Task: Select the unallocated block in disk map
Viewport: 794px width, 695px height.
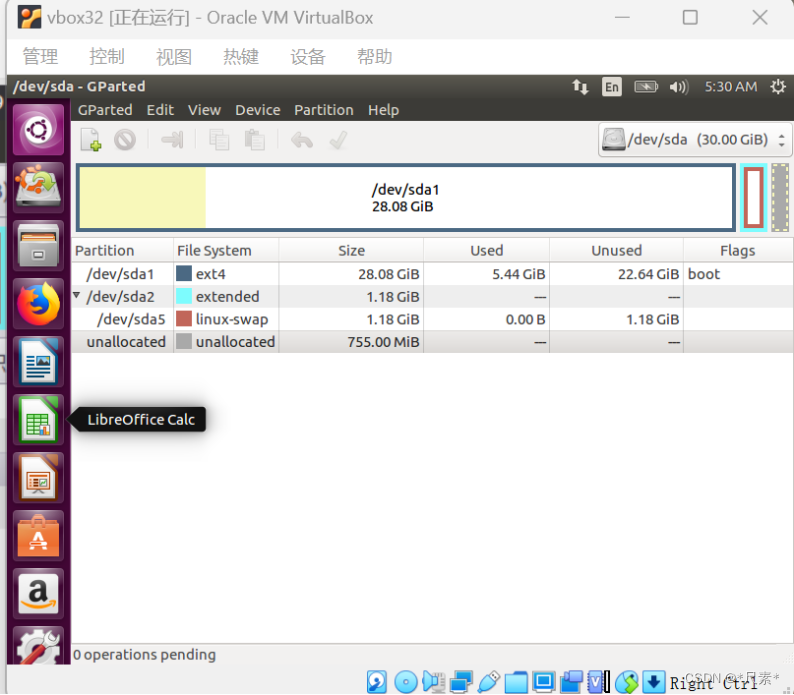Action: tap(780, 198)
